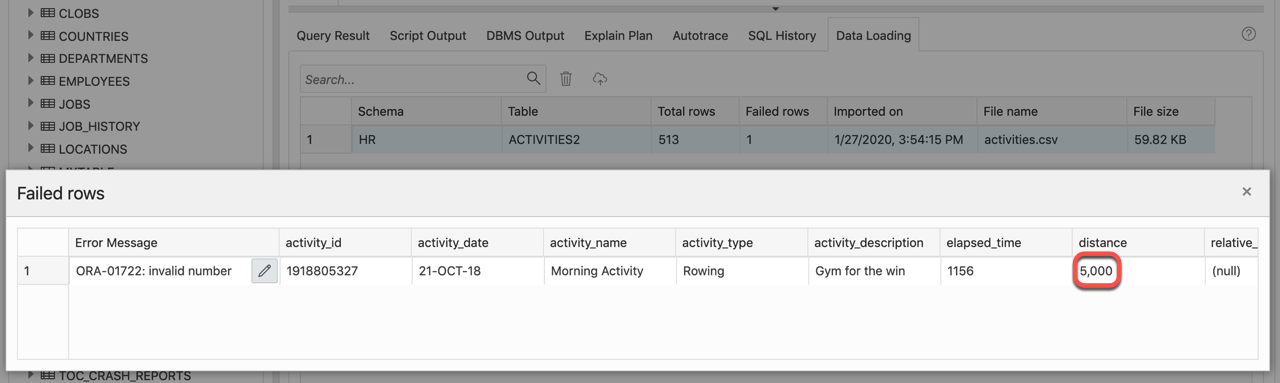The image size is (1280, 383).
Task: Collapse the panel using the top arrow handle
Action: point(775,8)
